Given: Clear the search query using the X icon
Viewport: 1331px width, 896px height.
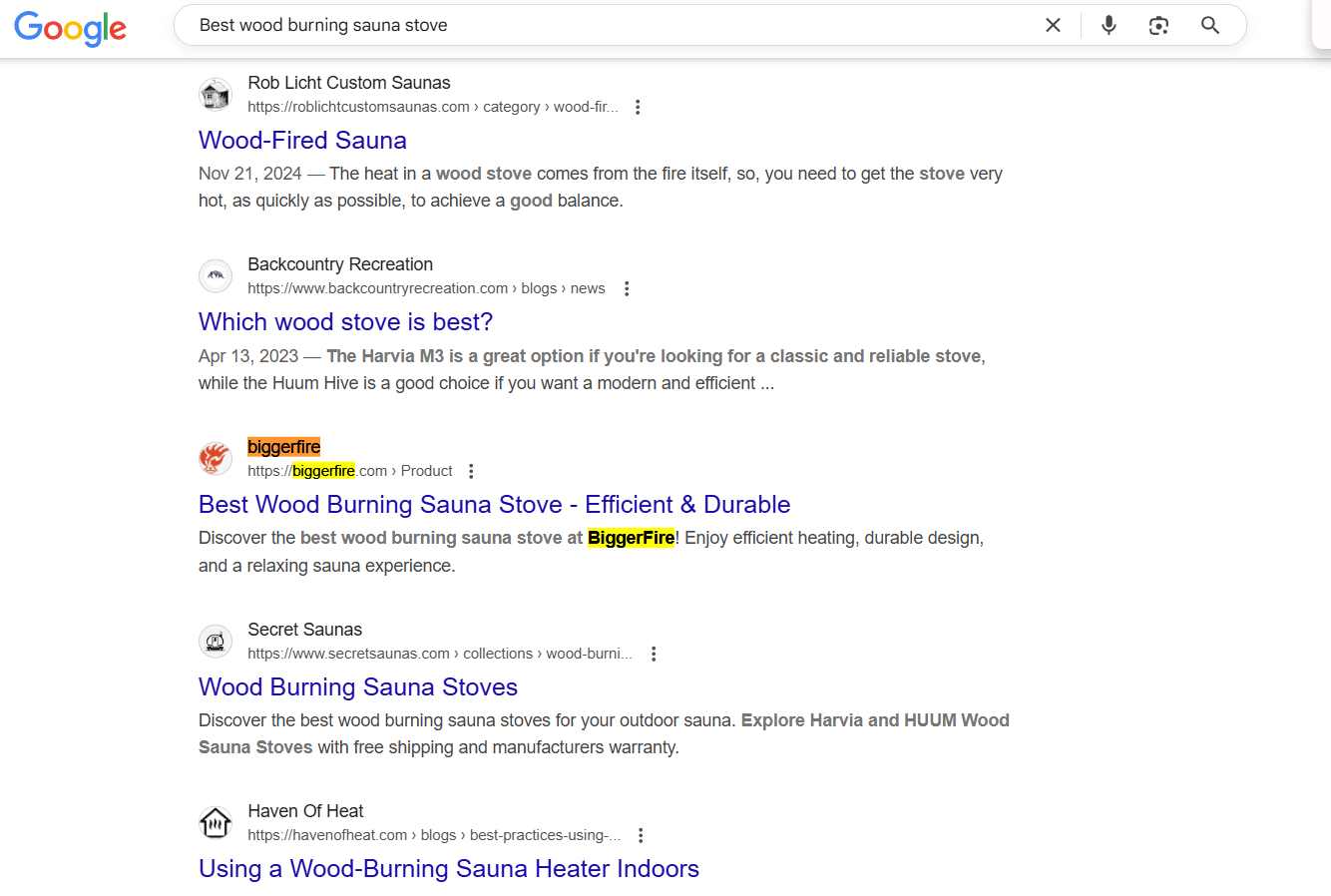Looking at the screenshot, I should coord(1053,25).
